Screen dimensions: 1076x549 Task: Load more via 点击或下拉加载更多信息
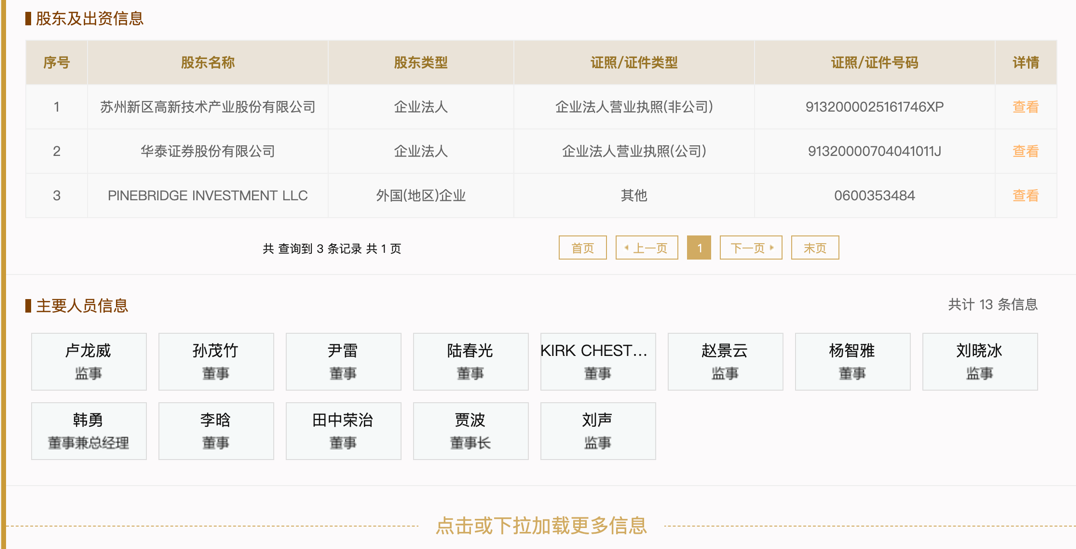click(541, 525)
